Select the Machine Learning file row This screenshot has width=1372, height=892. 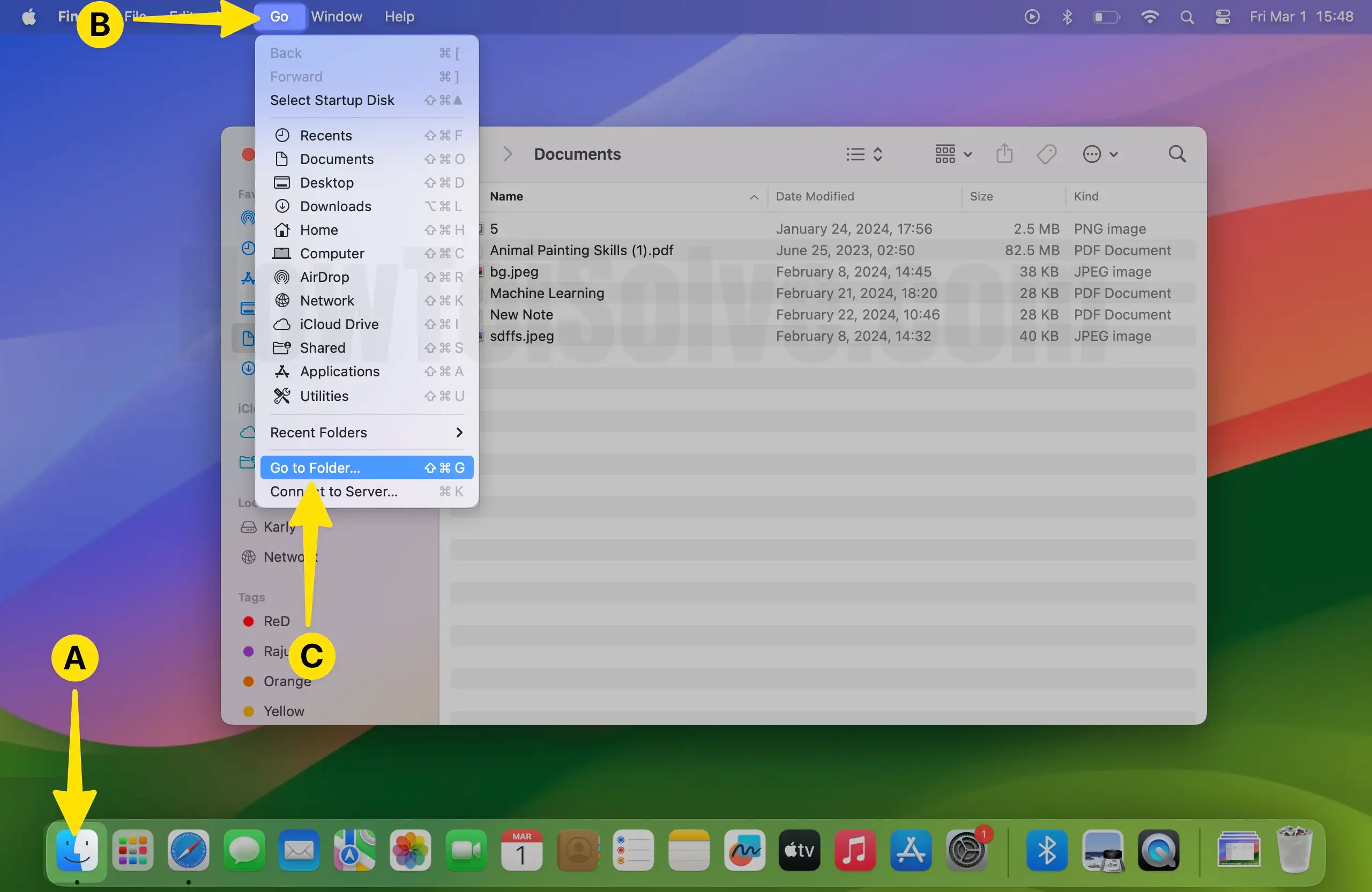point(547,293)
